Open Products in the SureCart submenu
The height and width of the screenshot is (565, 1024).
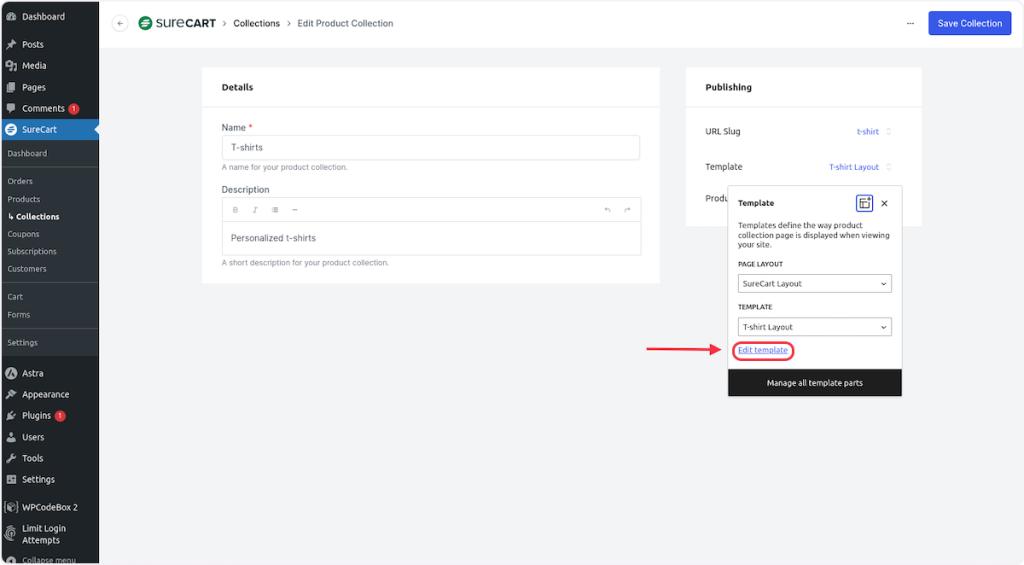coord(24,199)
